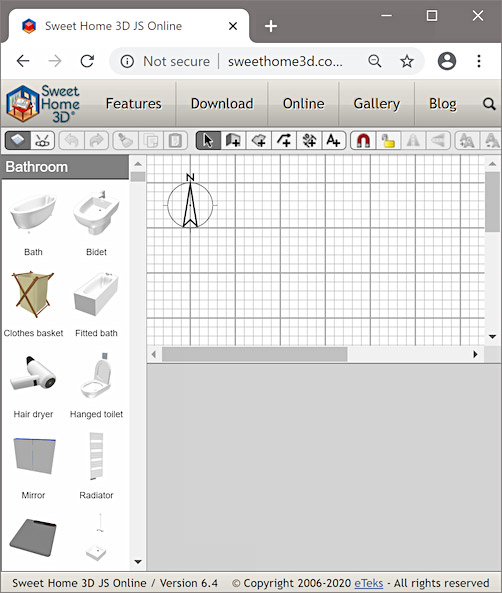The height and width of the screenshot is (593, 502).
Task: Select the aerial view mode button
Action: (18, 141)
